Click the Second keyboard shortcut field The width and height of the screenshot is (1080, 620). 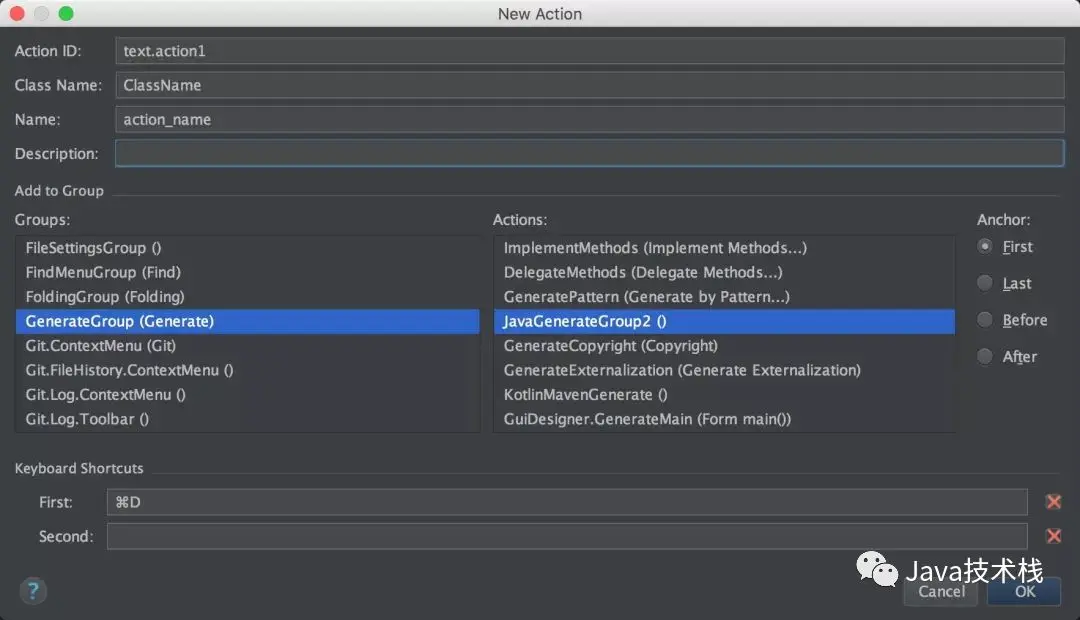click(x=567, y=537)
